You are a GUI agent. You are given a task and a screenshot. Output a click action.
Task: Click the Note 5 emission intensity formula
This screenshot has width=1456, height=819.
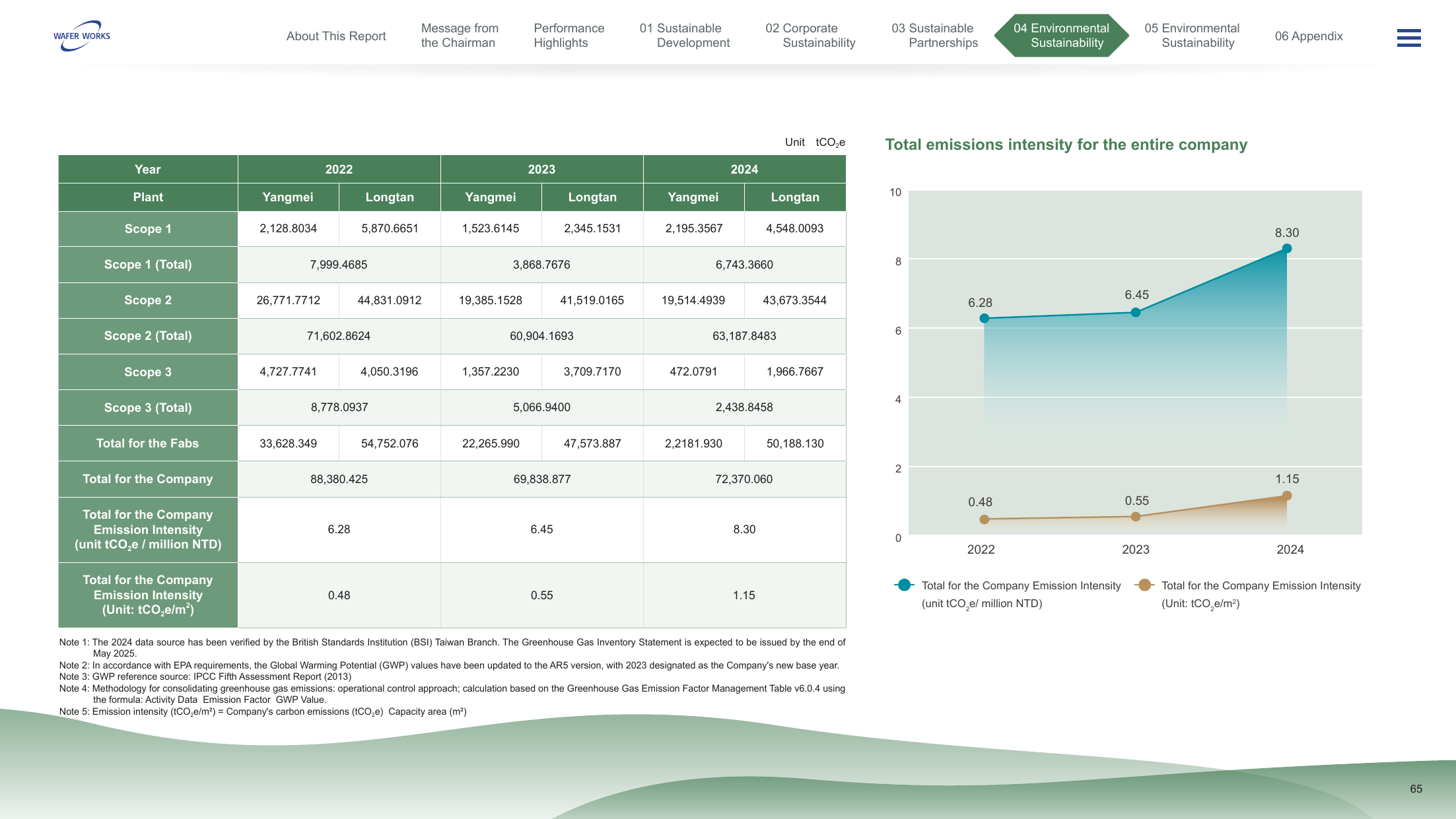[x=263, y=711]
